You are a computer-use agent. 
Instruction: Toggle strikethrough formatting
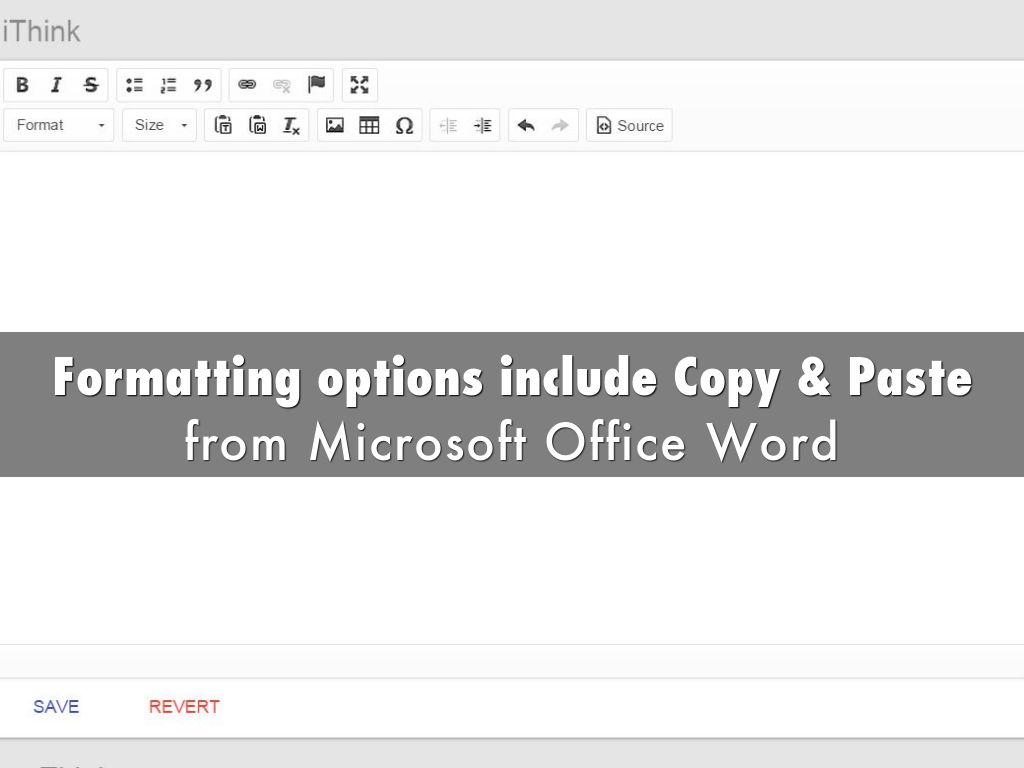tap(90, 85)
